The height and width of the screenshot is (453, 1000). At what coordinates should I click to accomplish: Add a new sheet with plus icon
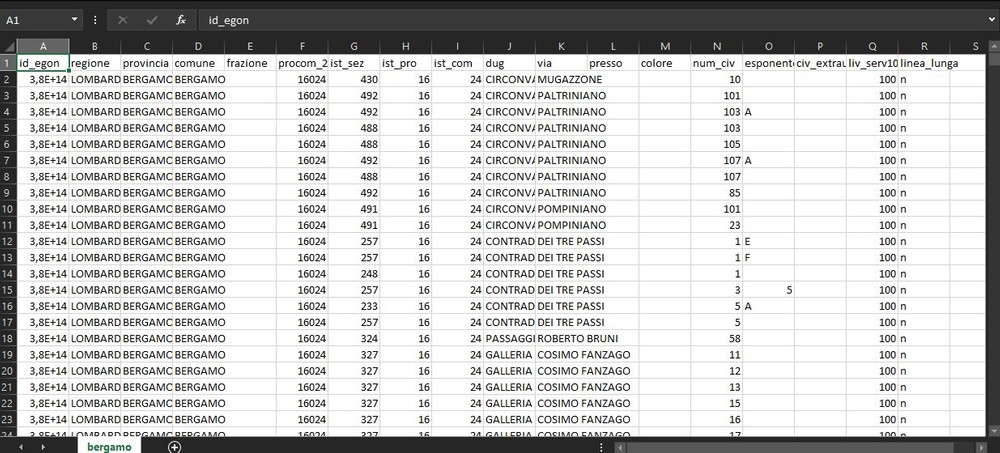click(x=174, y=447)
